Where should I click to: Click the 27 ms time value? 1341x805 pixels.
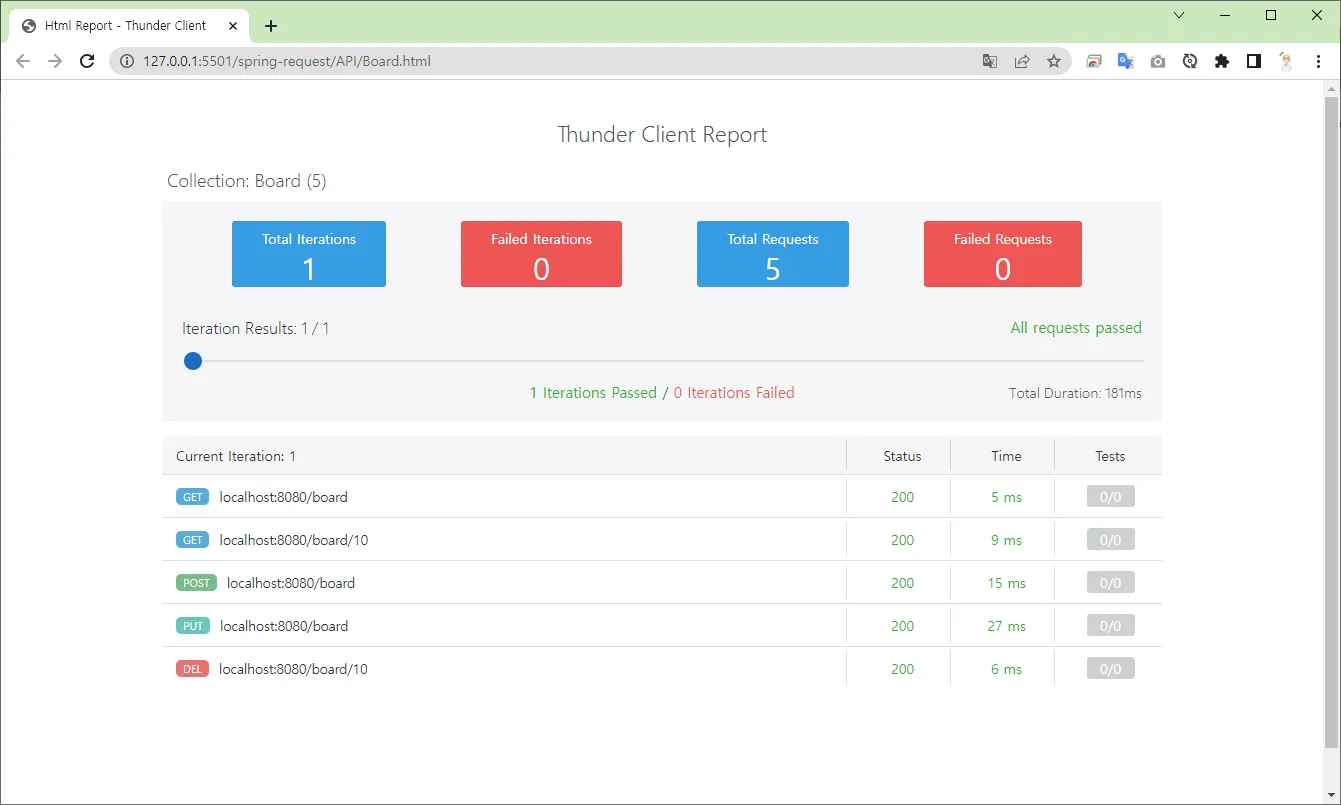(x=1007, y=626)
